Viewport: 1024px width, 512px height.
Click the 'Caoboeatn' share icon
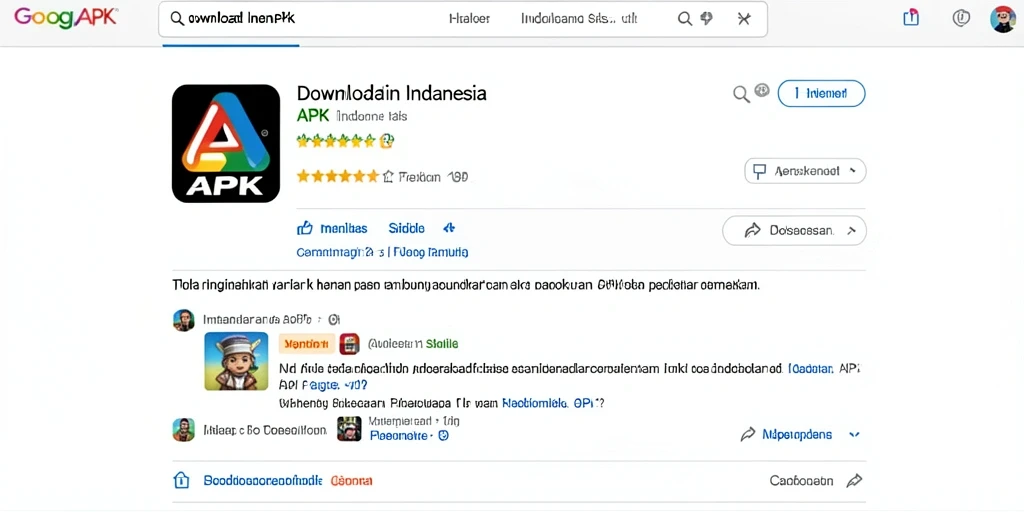[854, 481]
